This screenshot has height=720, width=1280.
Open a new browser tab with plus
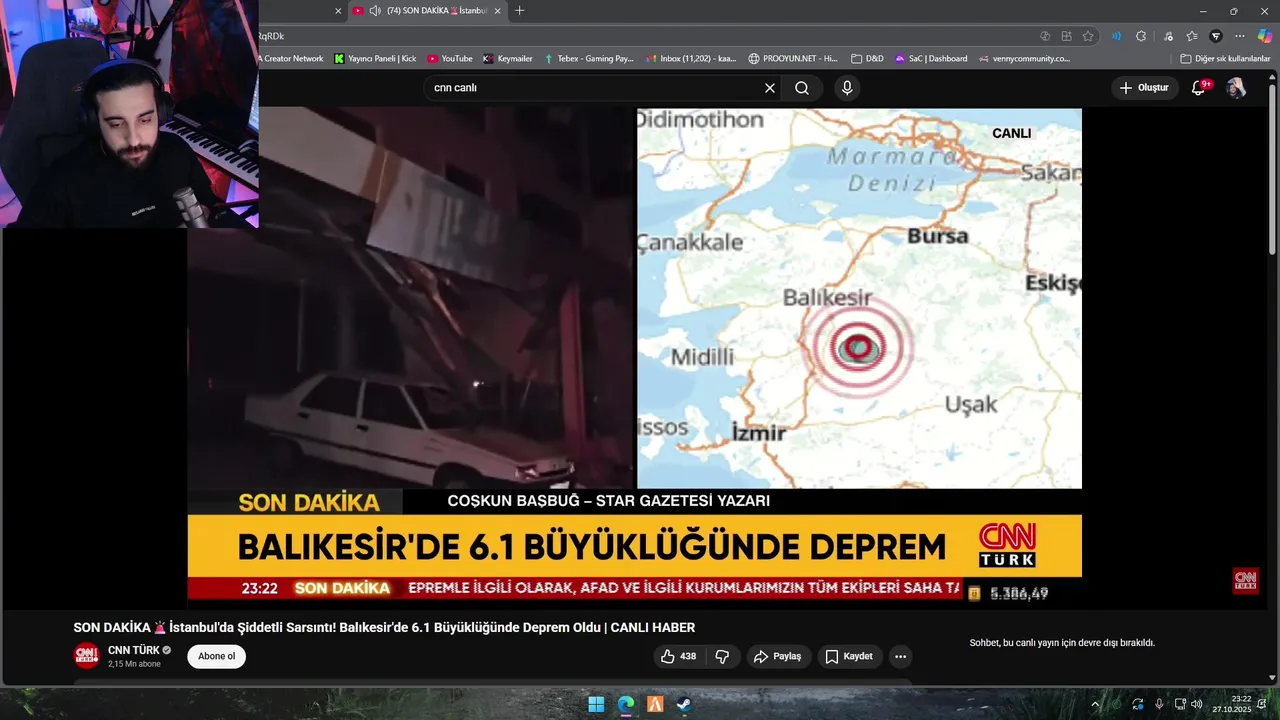519,11
